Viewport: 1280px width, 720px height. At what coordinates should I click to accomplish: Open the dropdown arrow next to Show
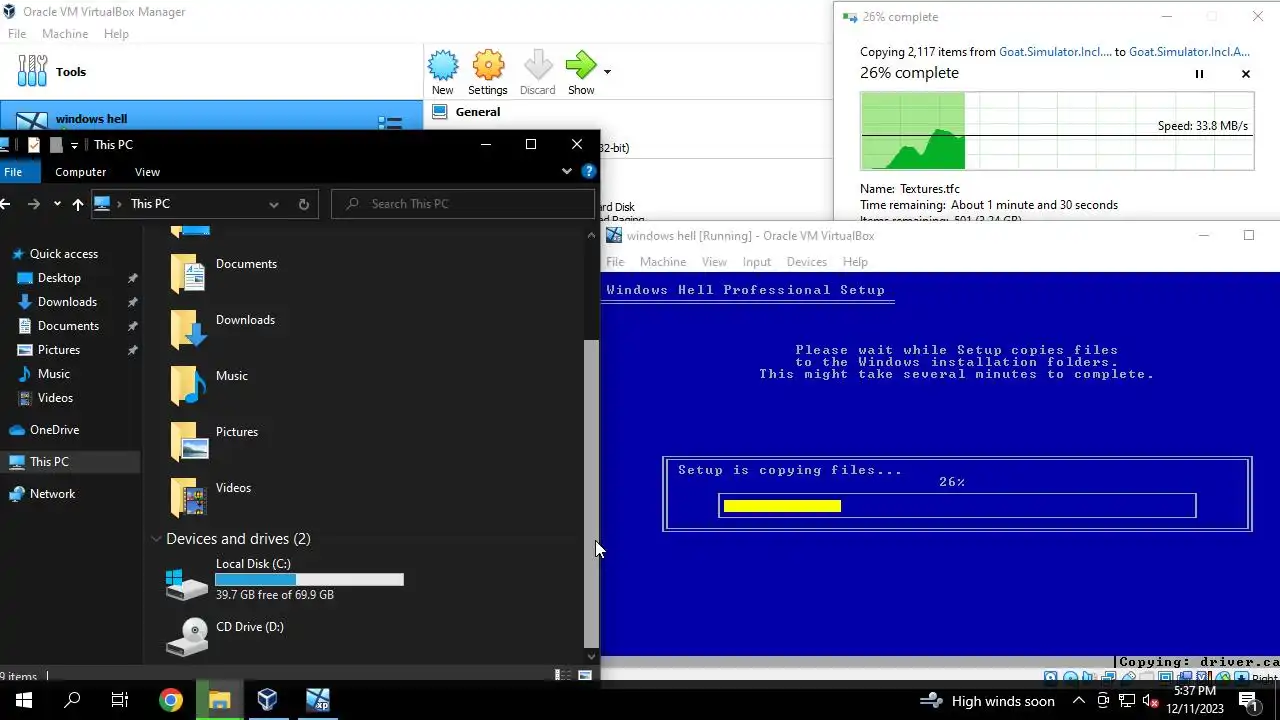pyautogui.click(x=607, y=72)
